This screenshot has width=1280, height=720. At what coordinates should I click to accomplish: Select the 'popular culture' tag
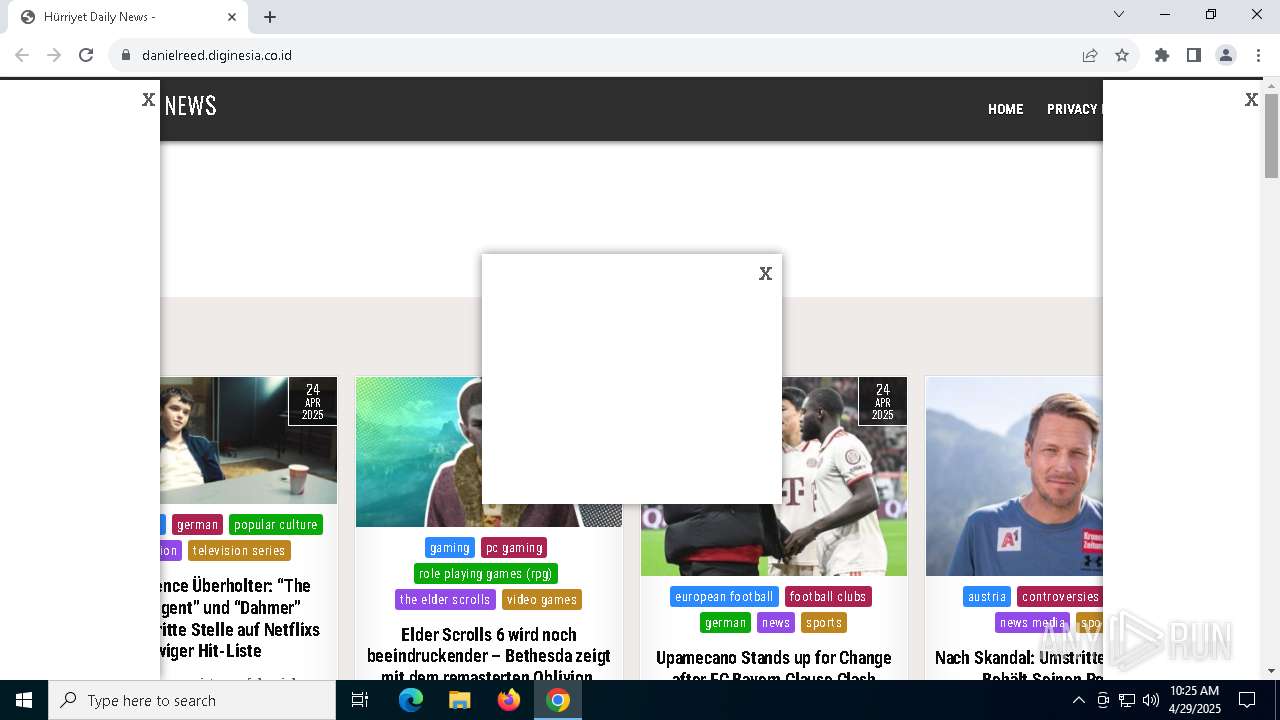276,525
